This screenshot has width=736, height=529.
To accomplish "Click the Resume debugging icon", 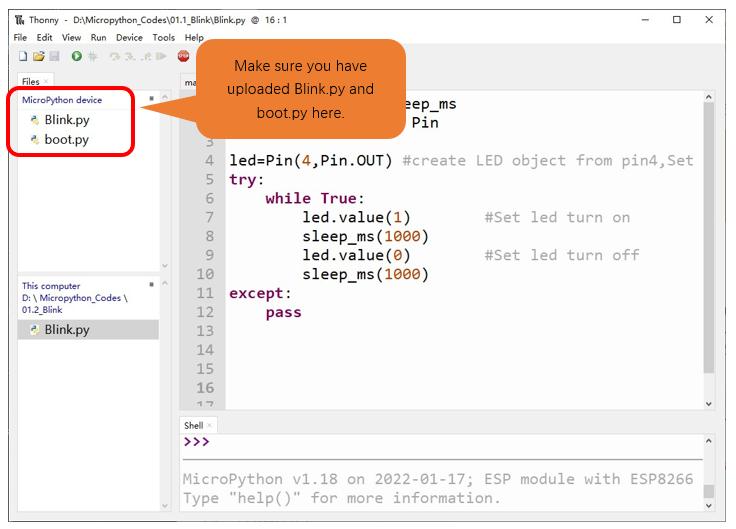I will [x=161, y=56].
